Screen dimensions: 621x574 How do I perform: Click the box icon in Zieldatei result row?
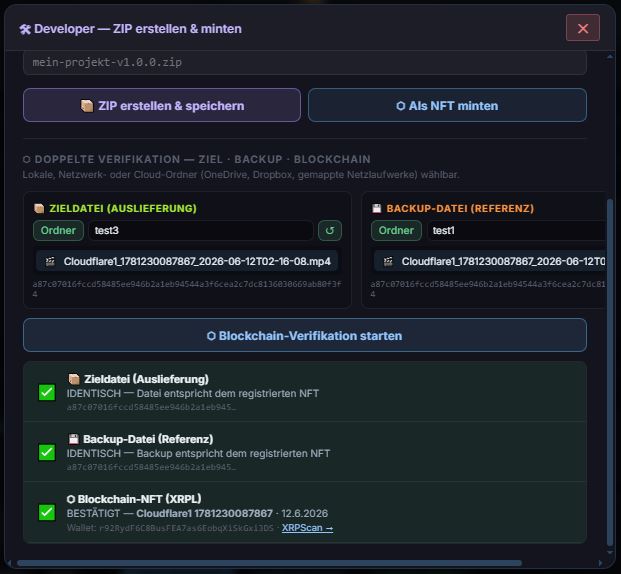coord(74,379)
